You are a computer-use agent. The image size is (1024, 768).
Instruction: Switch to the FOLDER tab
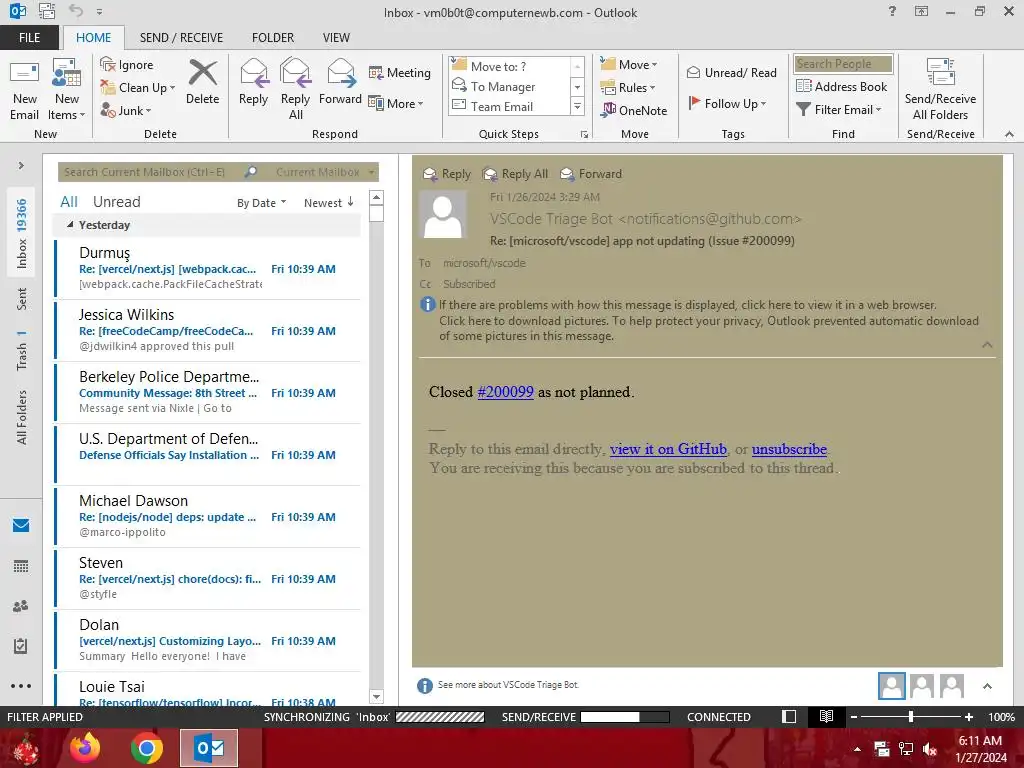click(x=273, y=37)
